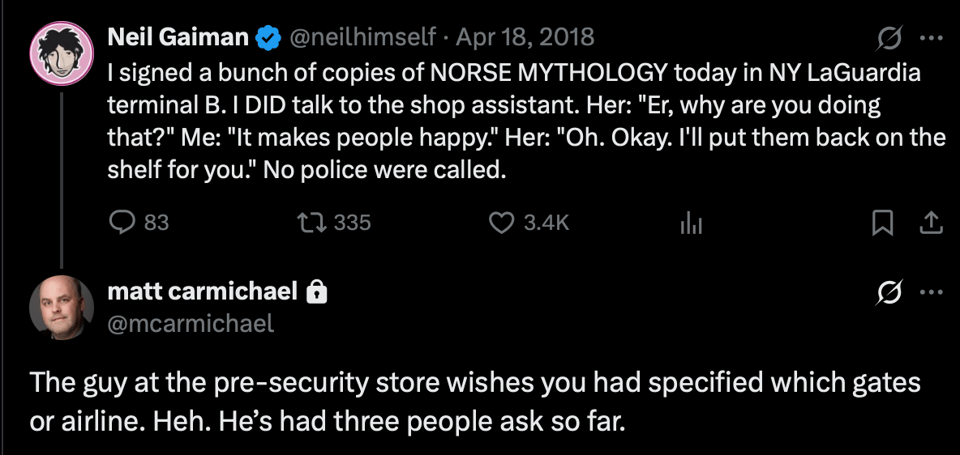Click the matt carmichael display name
960x455 pixels.
pos(203,292)
